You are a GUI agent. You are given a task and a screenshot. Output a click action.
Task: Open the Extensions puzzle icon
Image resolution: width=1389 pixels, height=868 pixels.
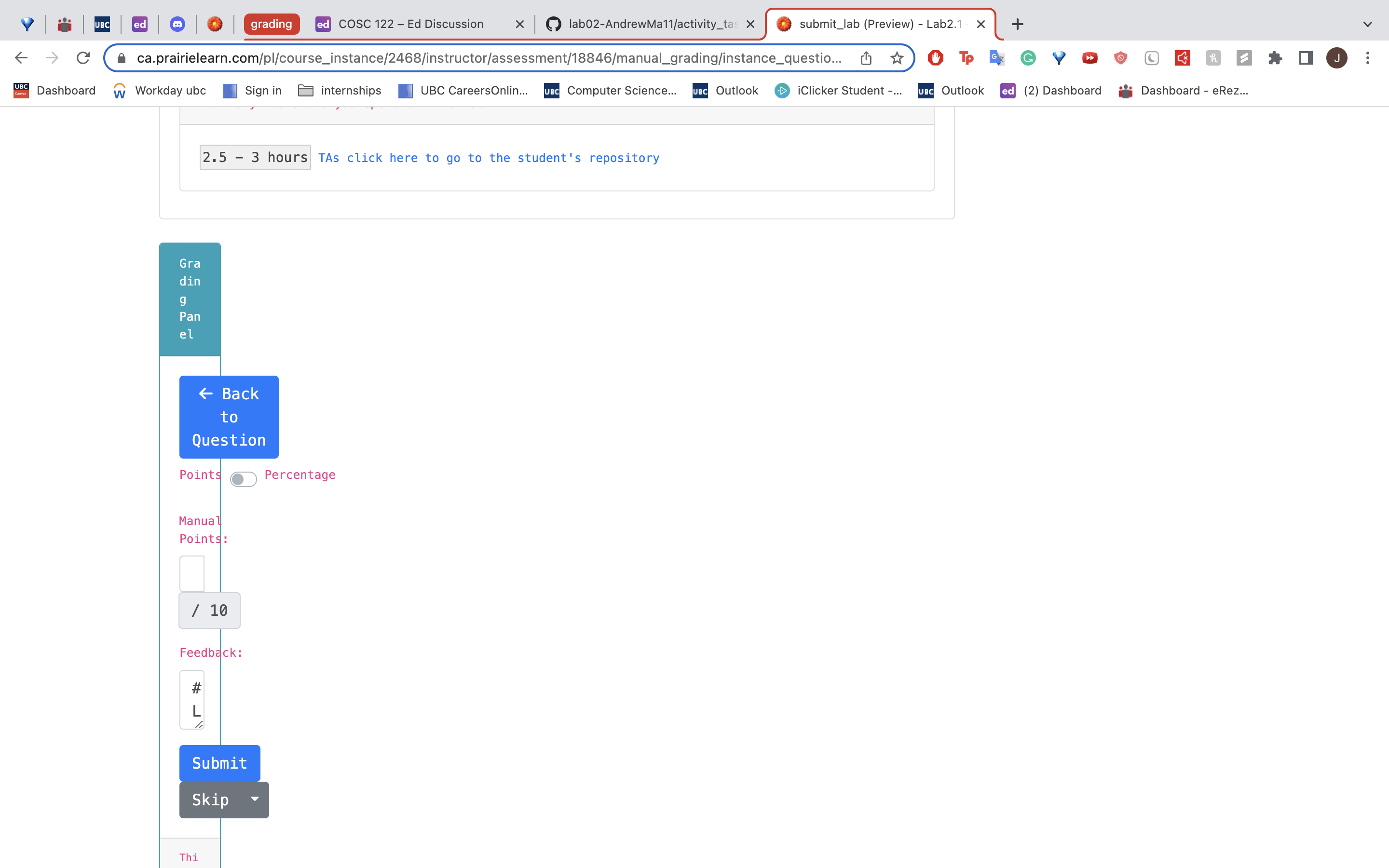[x=1275, y=58]
